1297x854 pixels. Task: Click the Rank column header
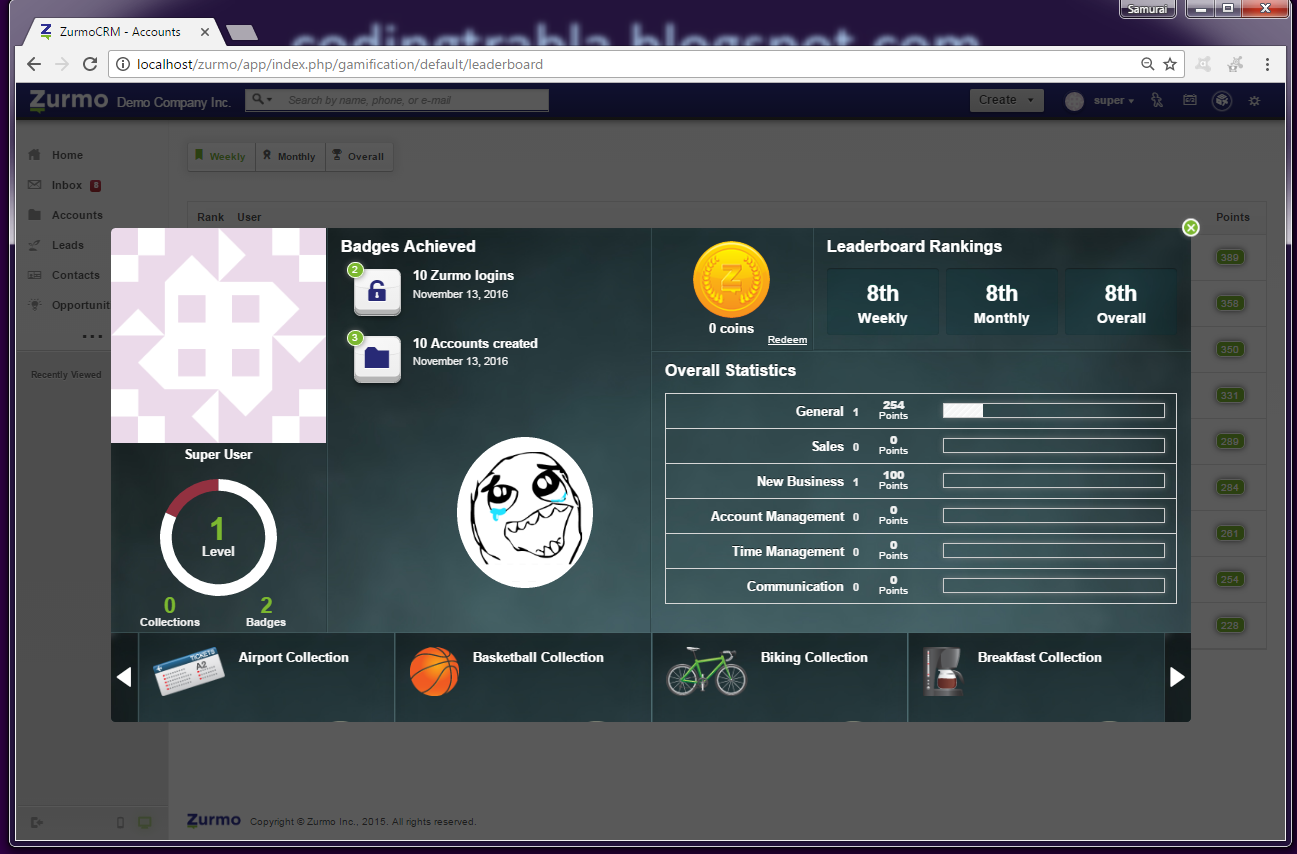[210, 217]
